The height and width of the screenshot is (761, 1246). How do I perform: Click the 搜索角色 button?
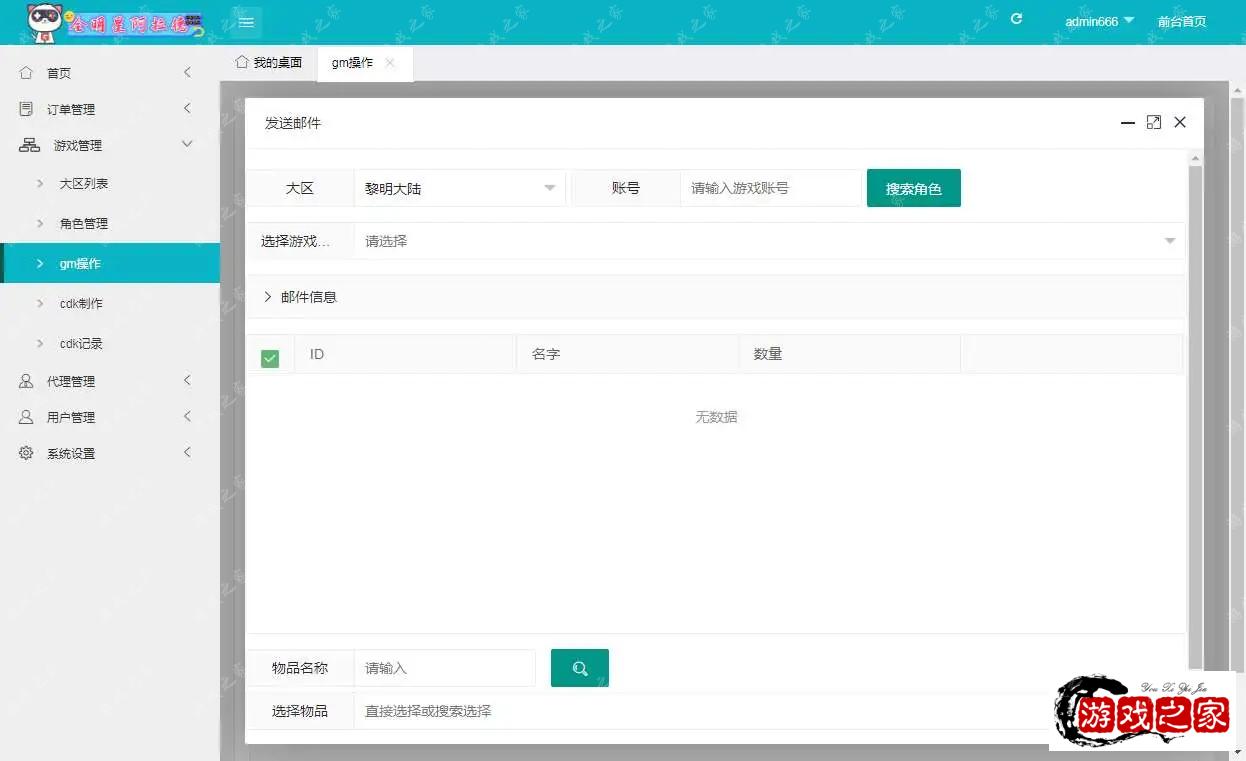click(913, 188)
